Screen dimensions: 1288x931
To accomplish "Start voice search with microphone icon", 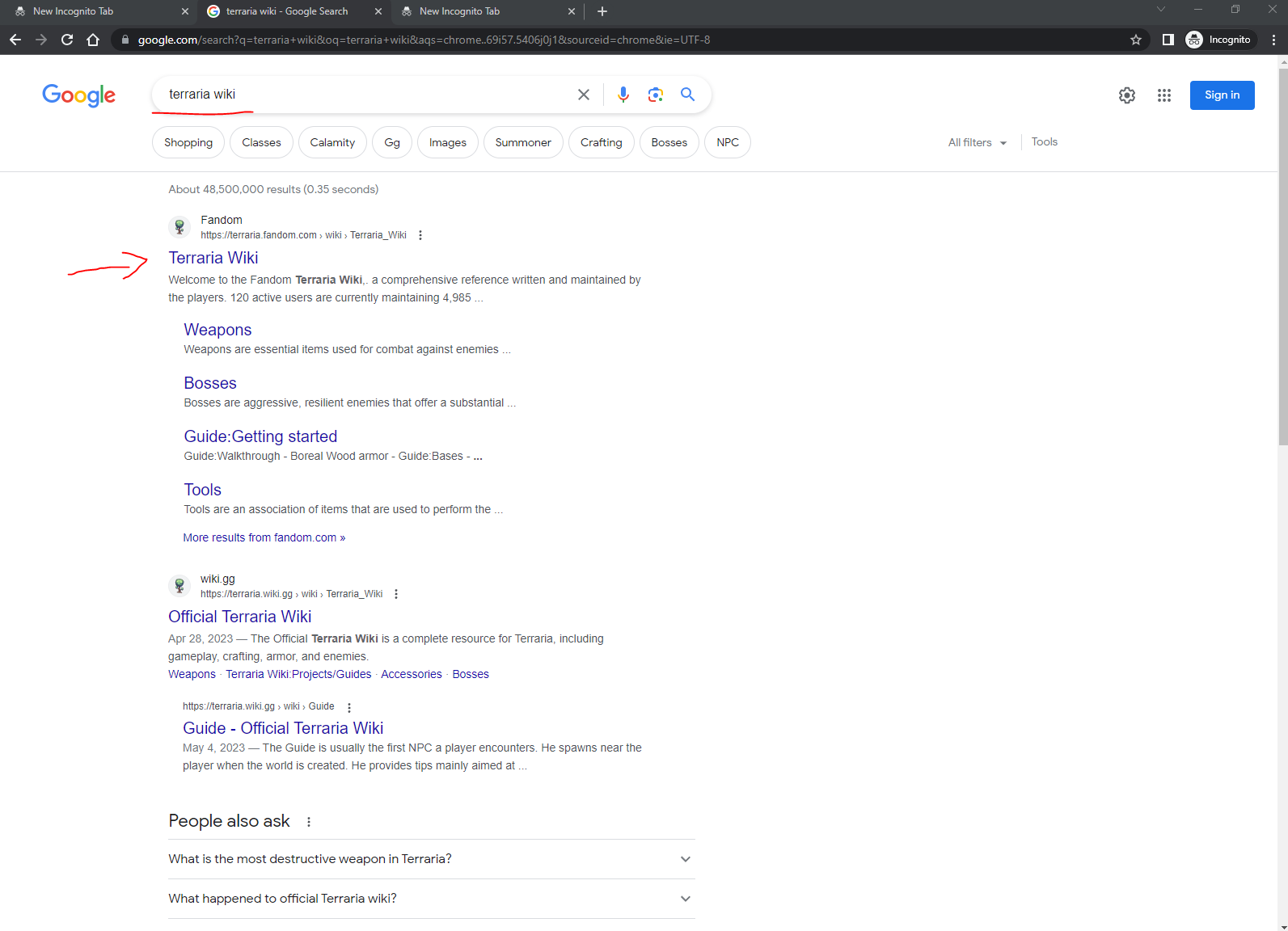I will click(x=623, y=95).
